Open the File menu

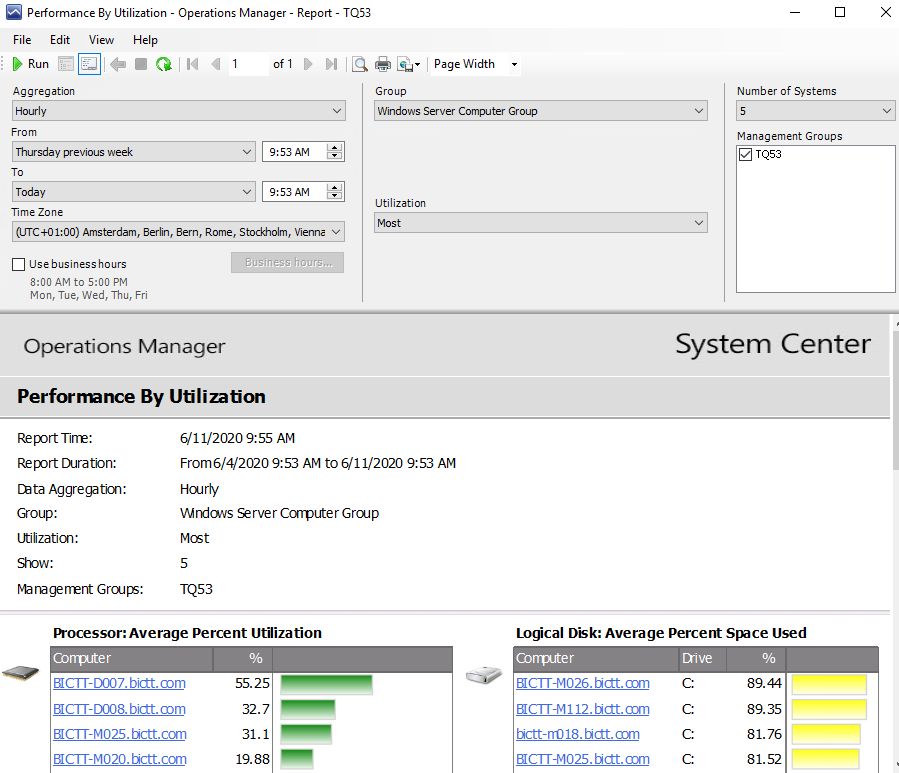22,40
